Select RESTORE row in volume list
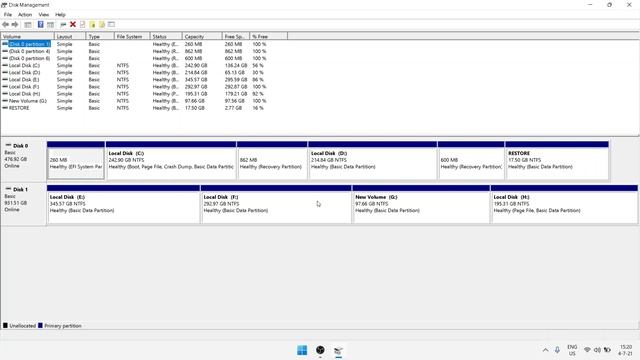 coord(135,108)
